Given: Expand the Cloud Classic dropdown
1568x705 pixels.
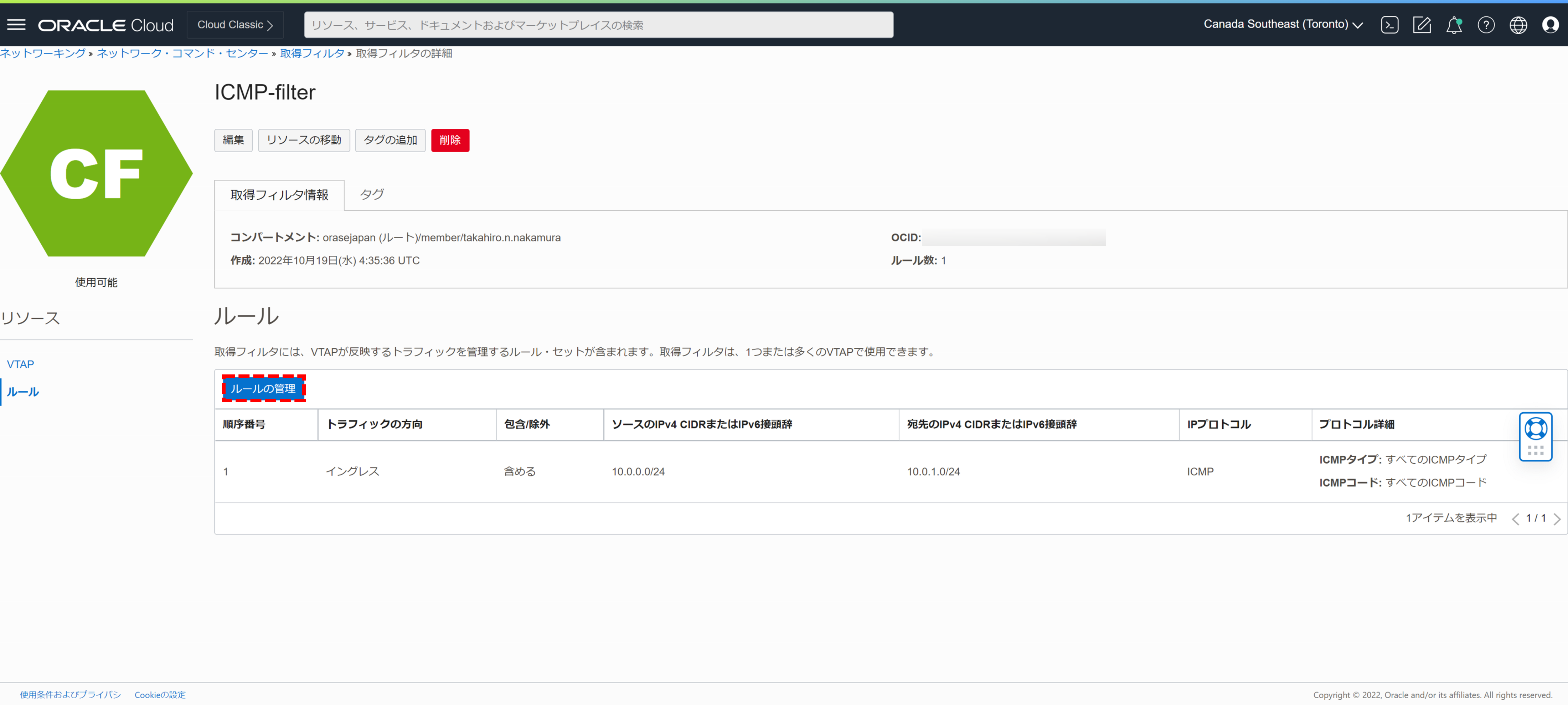Looking at the screenshot, I should pos(235,24).
